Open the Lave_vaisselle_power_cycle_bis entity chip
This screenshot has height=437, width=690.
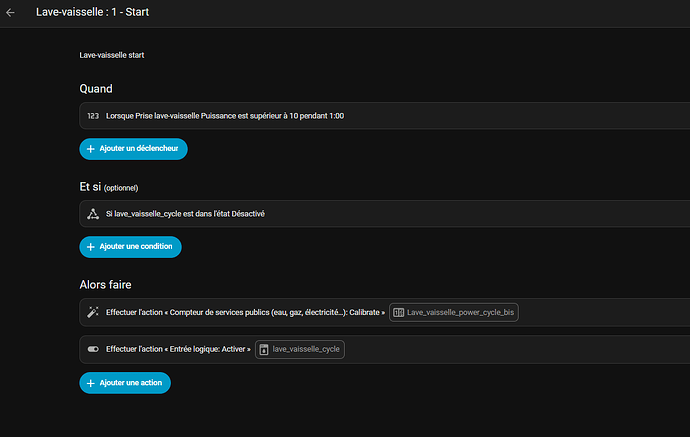pyautogui.click(x=454, y=312)
